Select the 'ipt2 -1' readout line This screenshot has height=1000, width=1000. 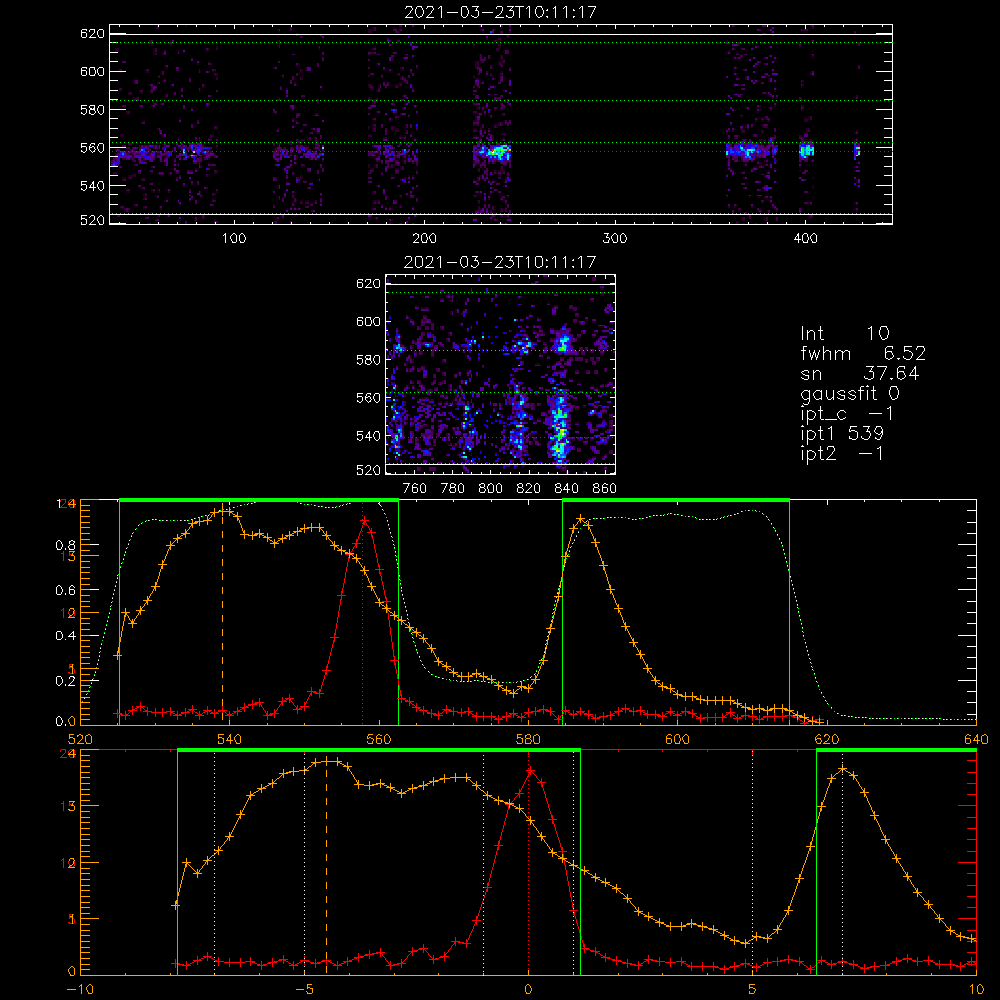click(x=842, y=453)
